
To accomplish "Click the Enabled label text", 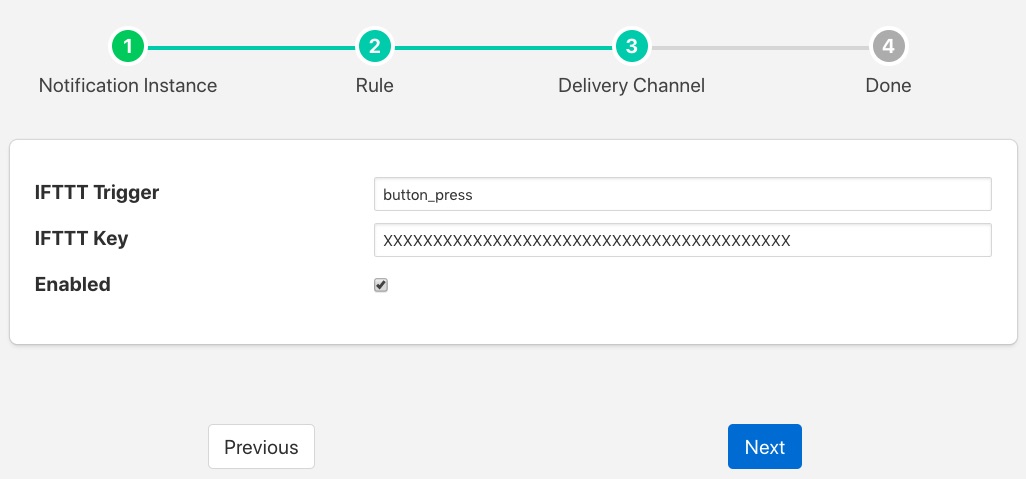I will pos(72,284).
